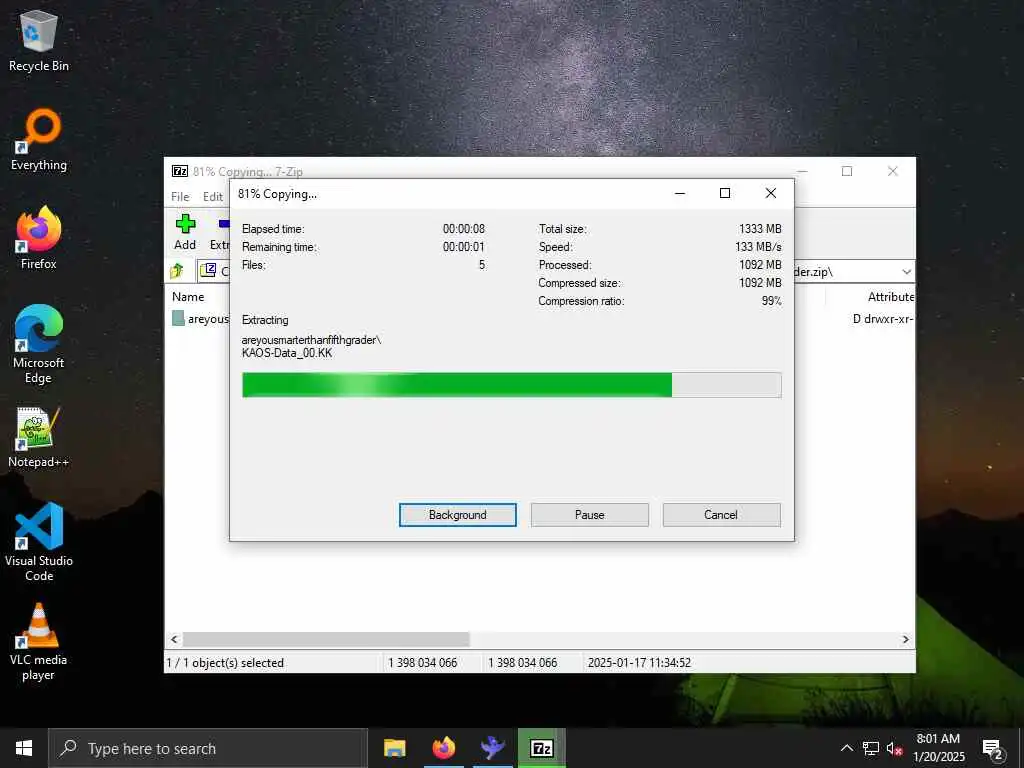Maximize the 81% Copying dialog
The image size is (1024, 768).
tap(725, 193)
